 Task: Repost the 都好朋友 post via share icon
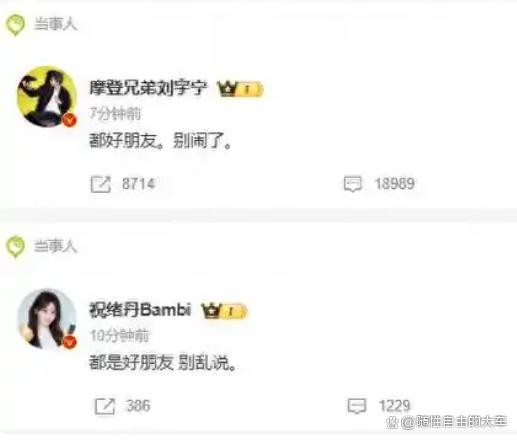coord(100,184)
